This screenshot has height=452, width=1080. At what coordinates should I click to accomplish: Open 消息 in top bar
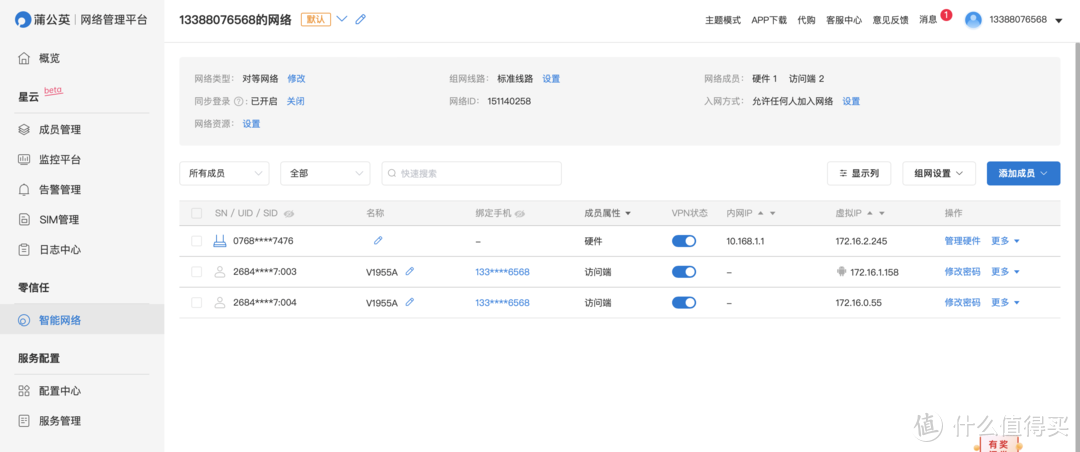tap(928, 20)
